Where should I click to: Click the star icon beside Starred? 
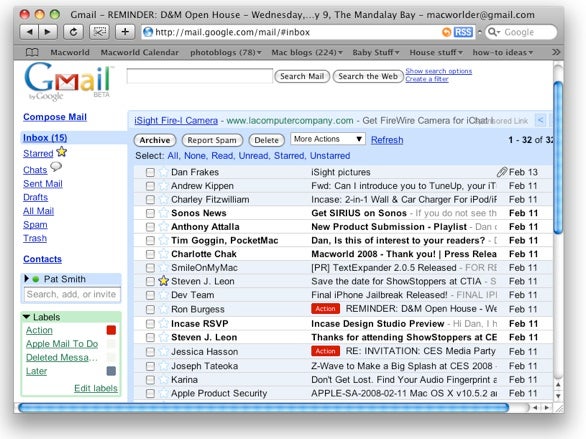(62, 152)
